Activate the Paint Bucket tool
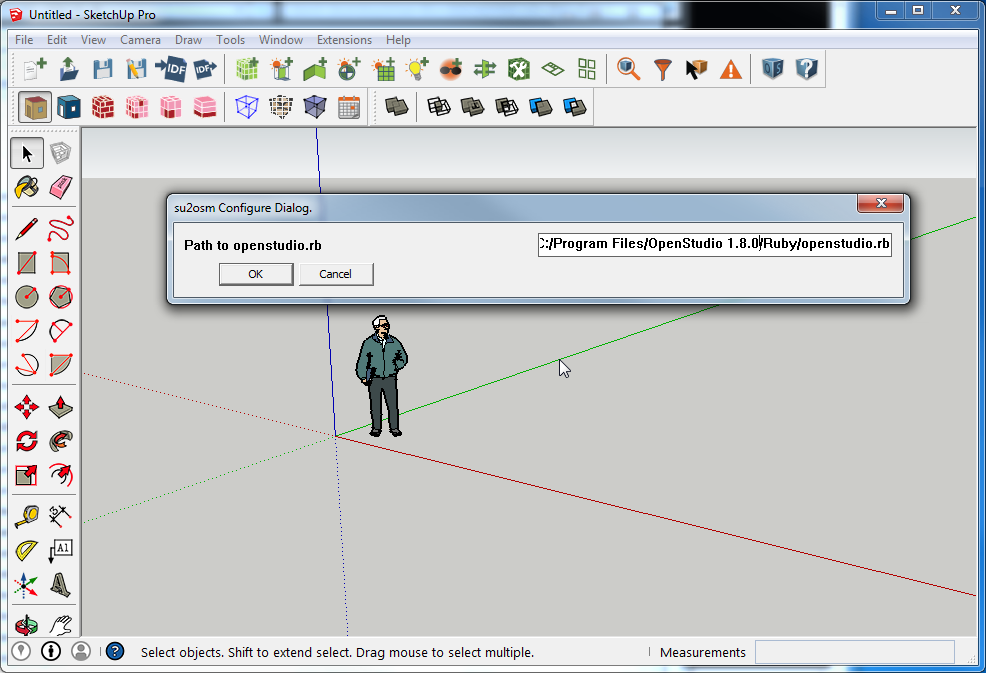Image resolution: width=986 pixels, height=673 pixels. tap(27, 187)
